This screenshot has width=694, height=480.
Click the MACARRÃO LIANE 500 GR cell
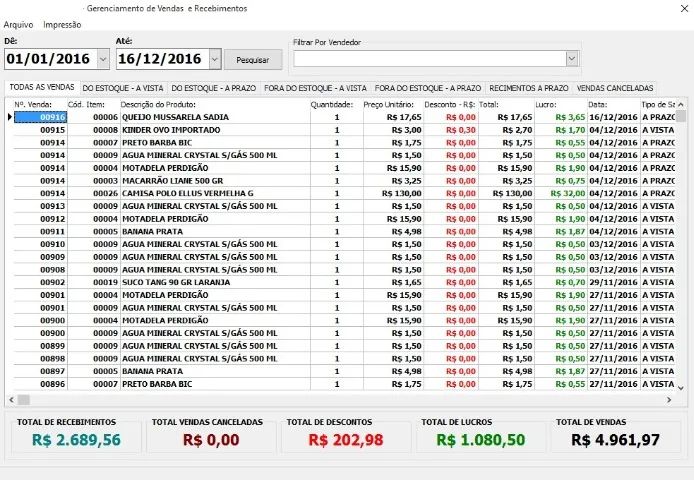coord(215,181)
